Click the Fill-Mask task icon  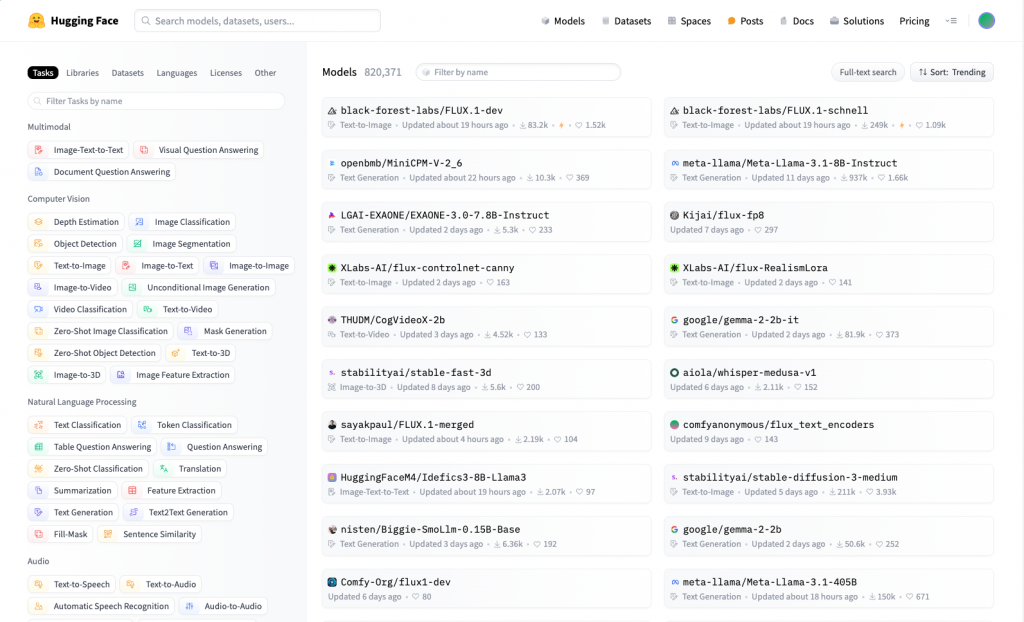point(39,534)
